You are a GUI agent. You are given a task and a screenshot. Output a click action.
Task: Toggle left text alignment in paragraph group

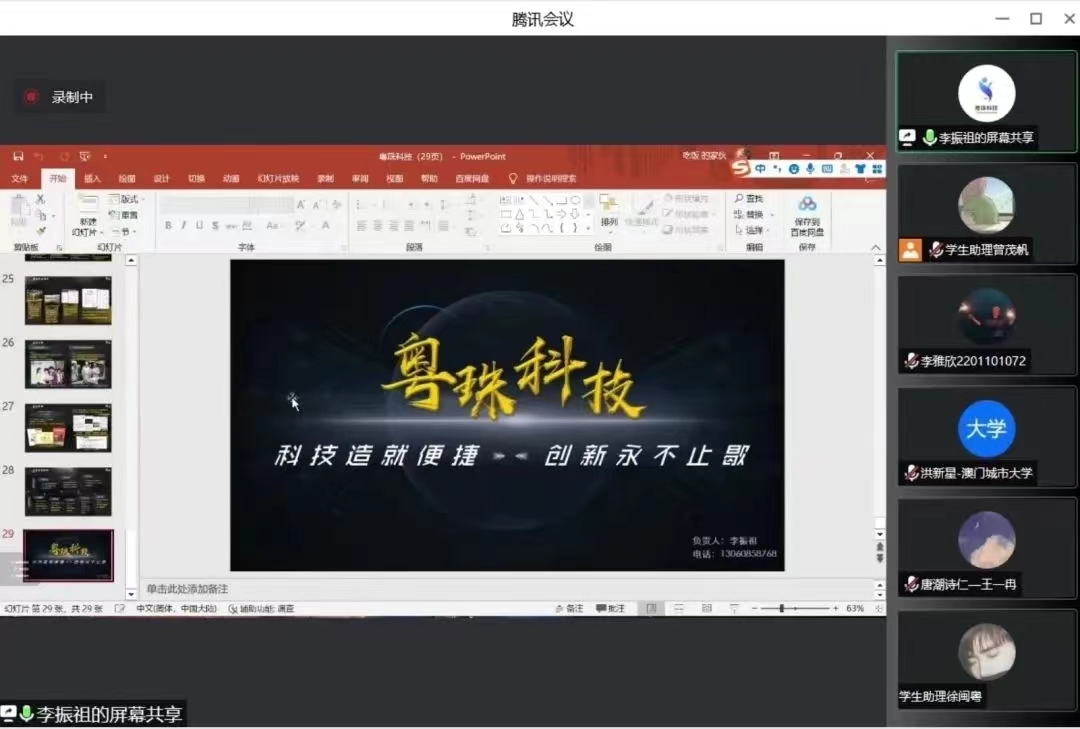362,225
